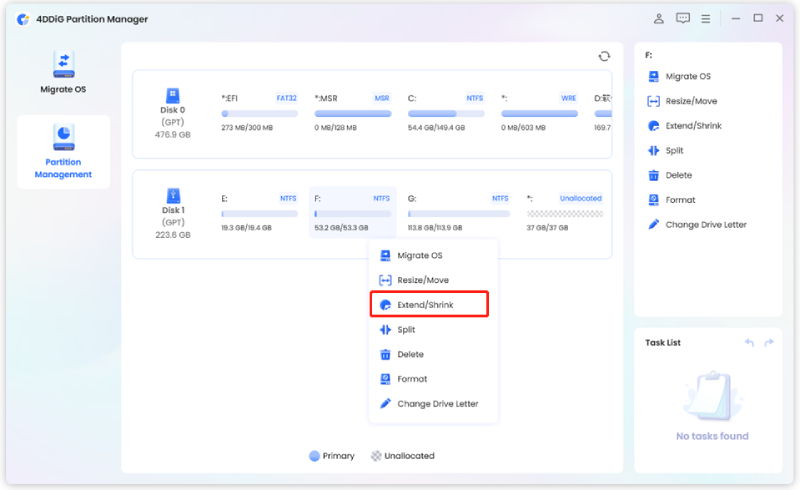Click the 223.6 GB Disk 1 capacity

point(173,235)
